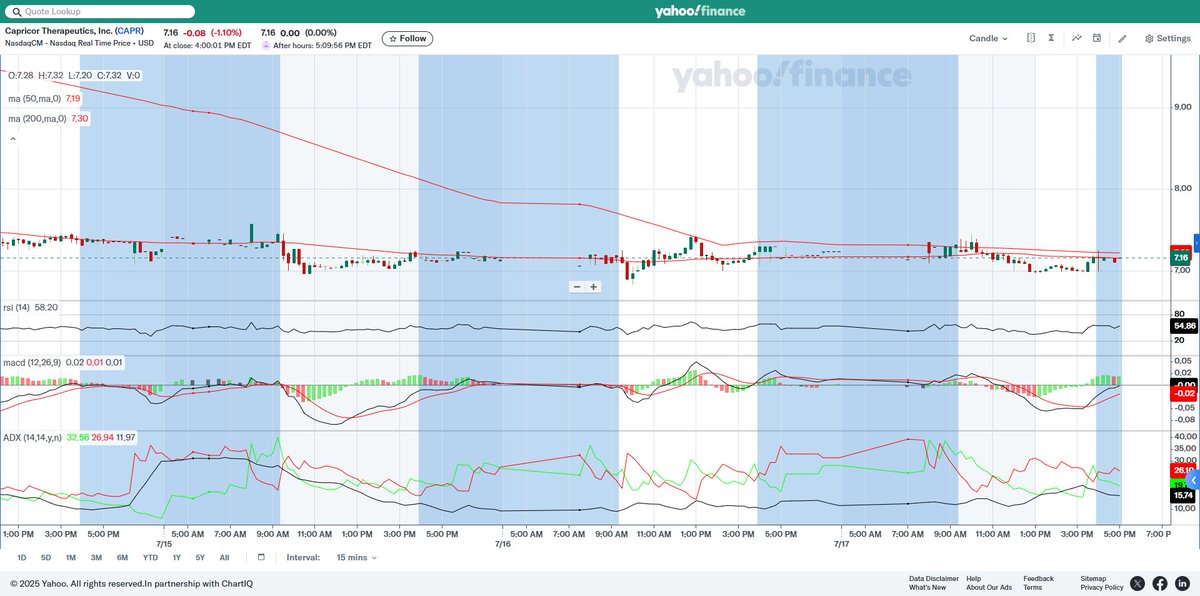Image resolution: width=1200 pixels, height=596 pixels.
Task: Open chart Settings
Action: pos(1167,38)
